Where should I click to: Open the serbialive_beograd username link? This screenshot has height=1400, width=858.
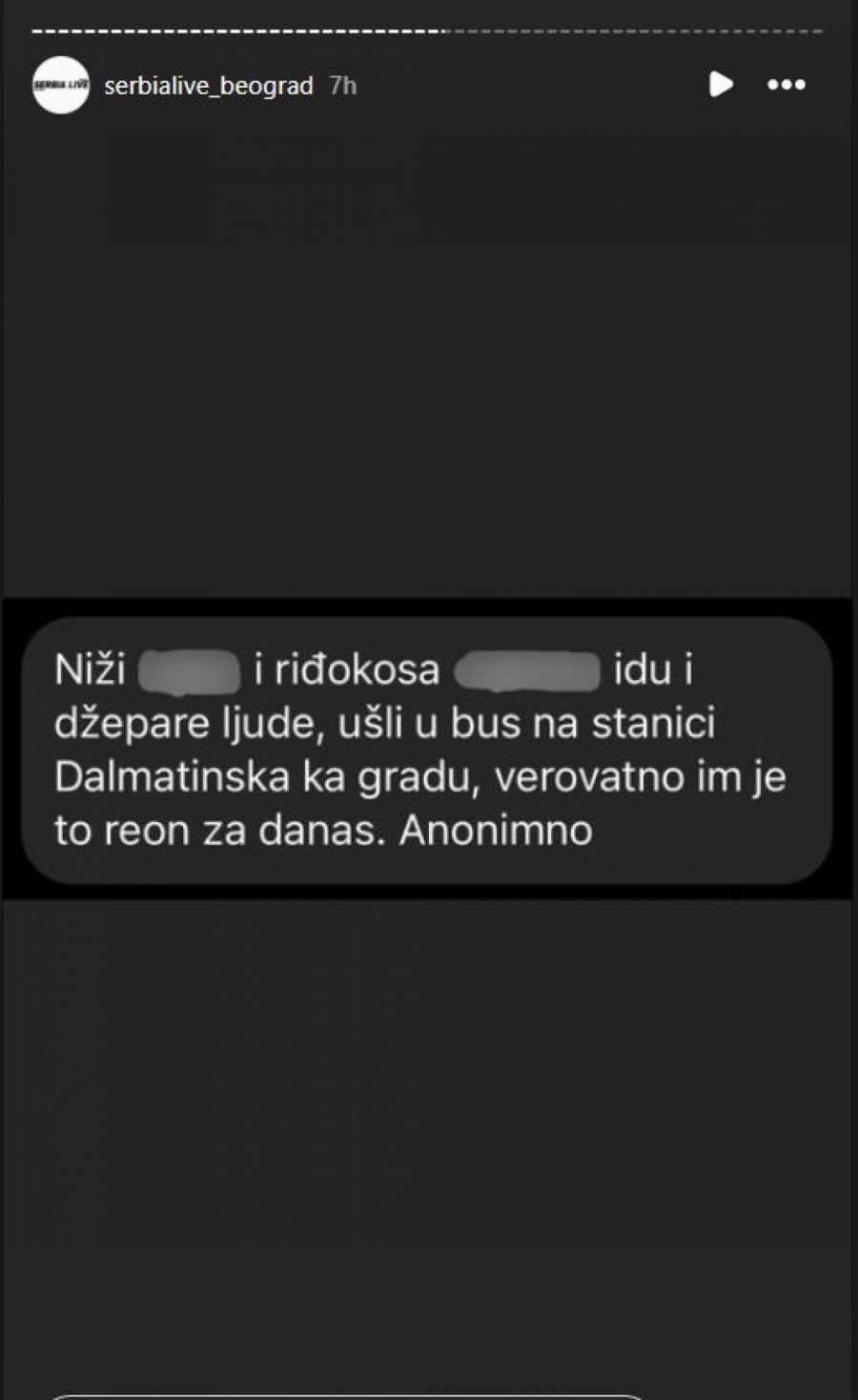point(209,86)
